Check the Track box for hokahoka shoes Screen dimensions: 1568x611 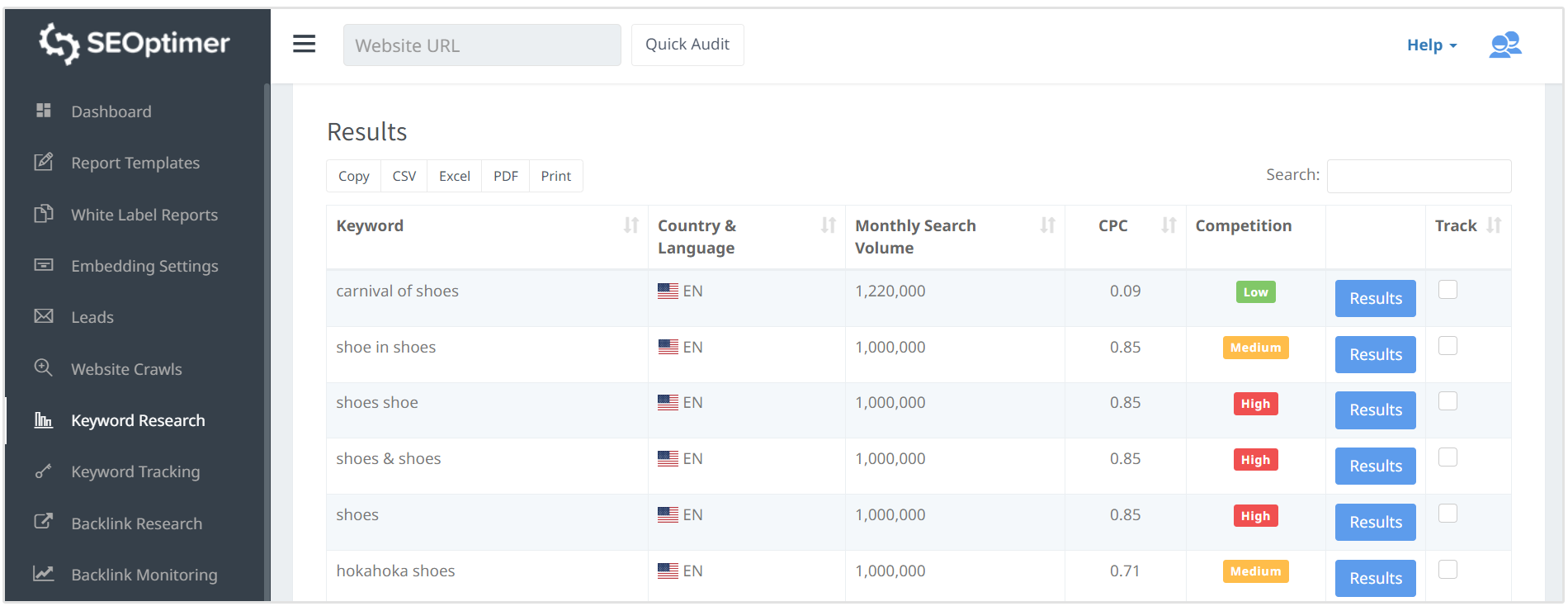click(x=1448, y=570)
